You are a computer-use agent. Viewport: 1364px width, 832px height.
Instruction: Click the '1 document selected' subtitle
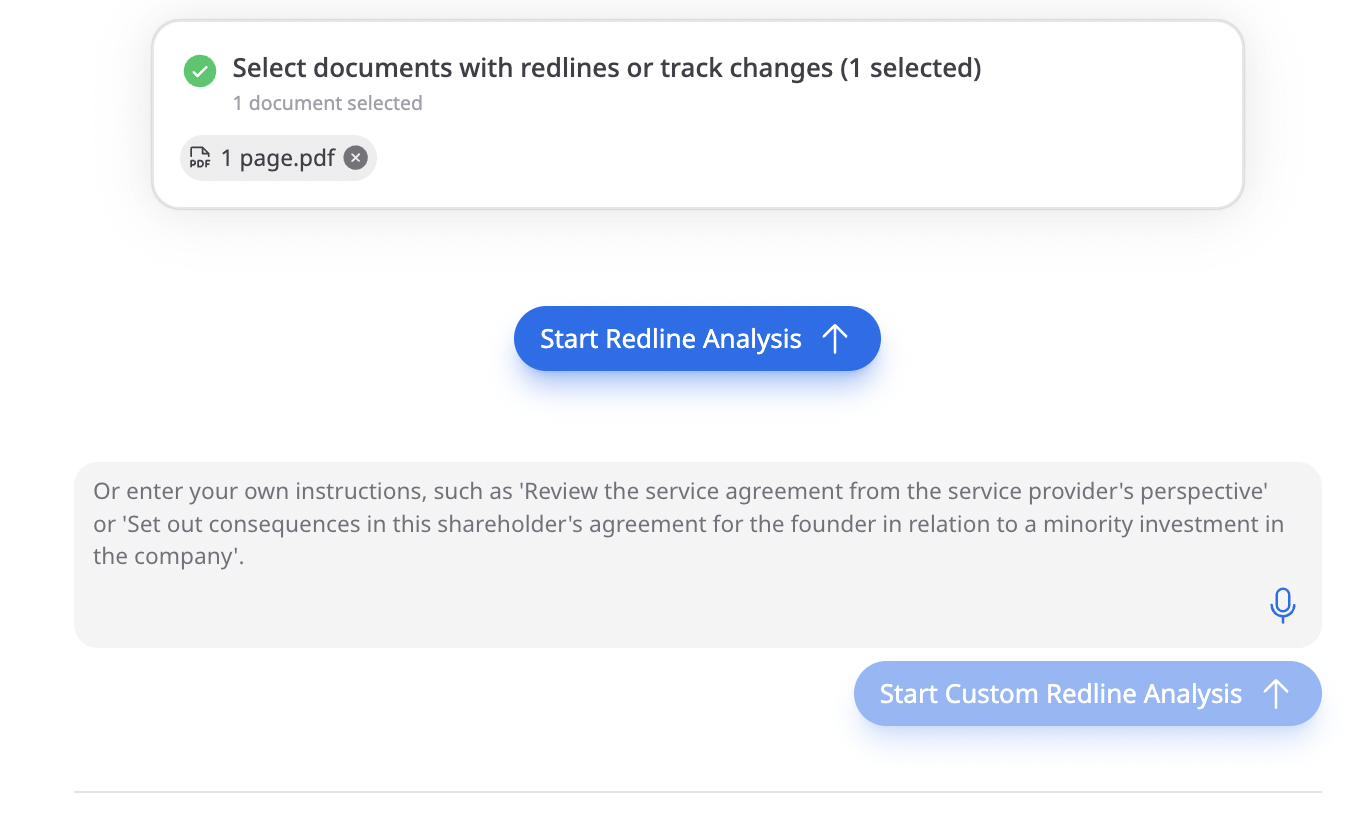pos(327,103)
